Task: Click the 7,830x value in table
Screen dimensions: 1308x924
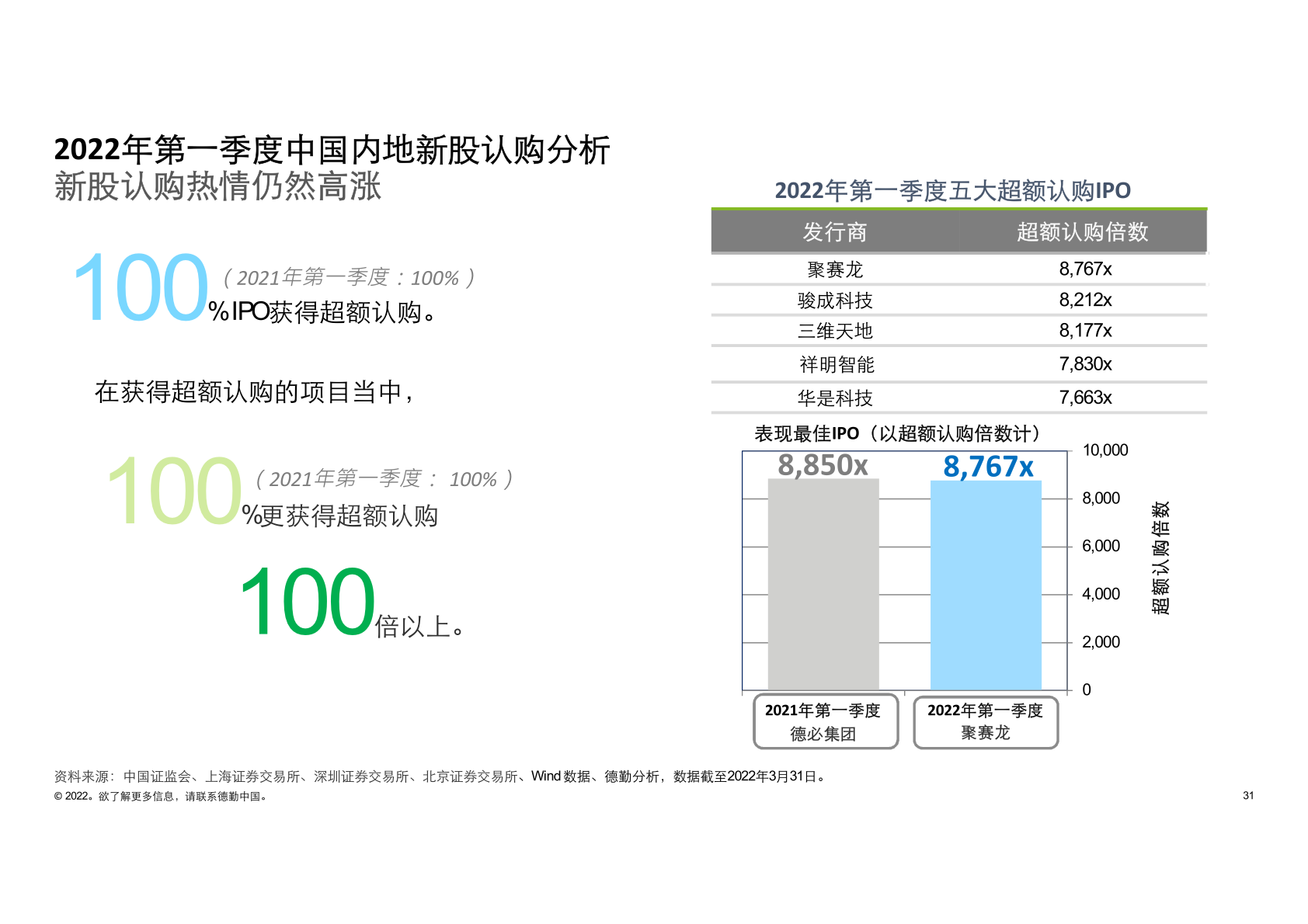Action: (1085, 364)
